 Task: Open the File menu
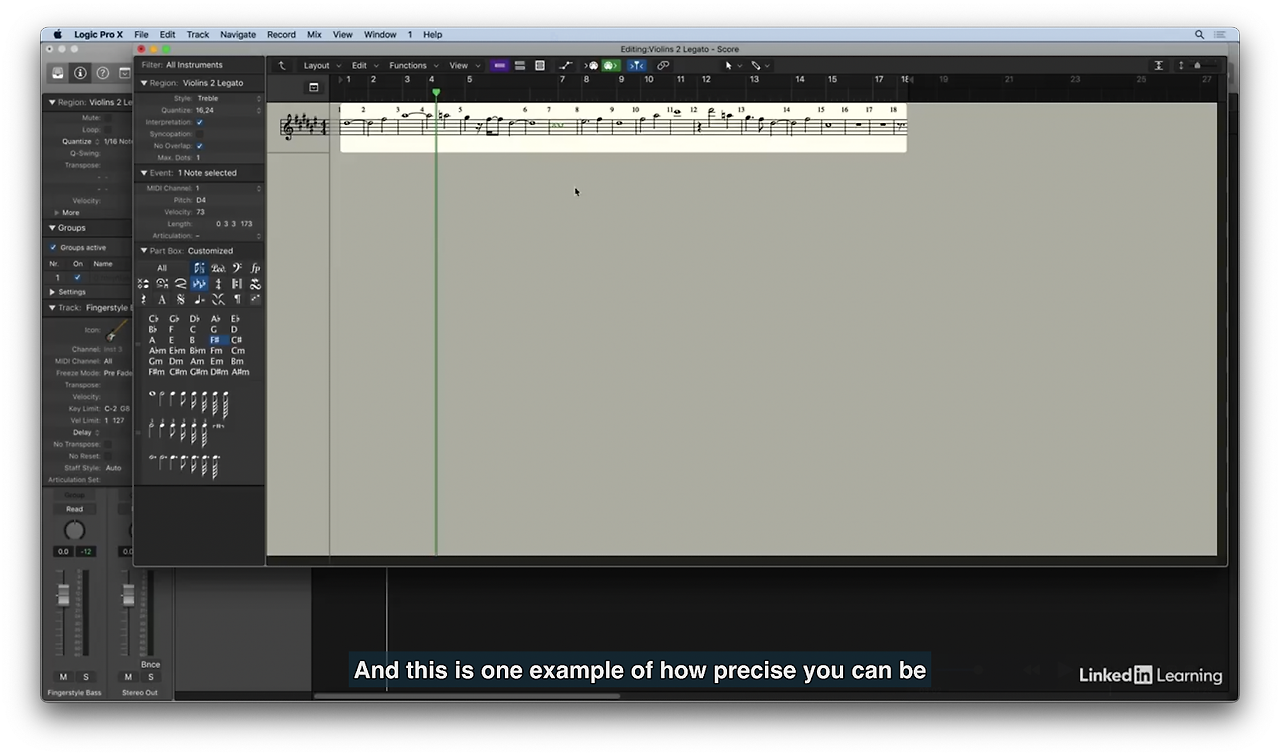tap(141, 34)
